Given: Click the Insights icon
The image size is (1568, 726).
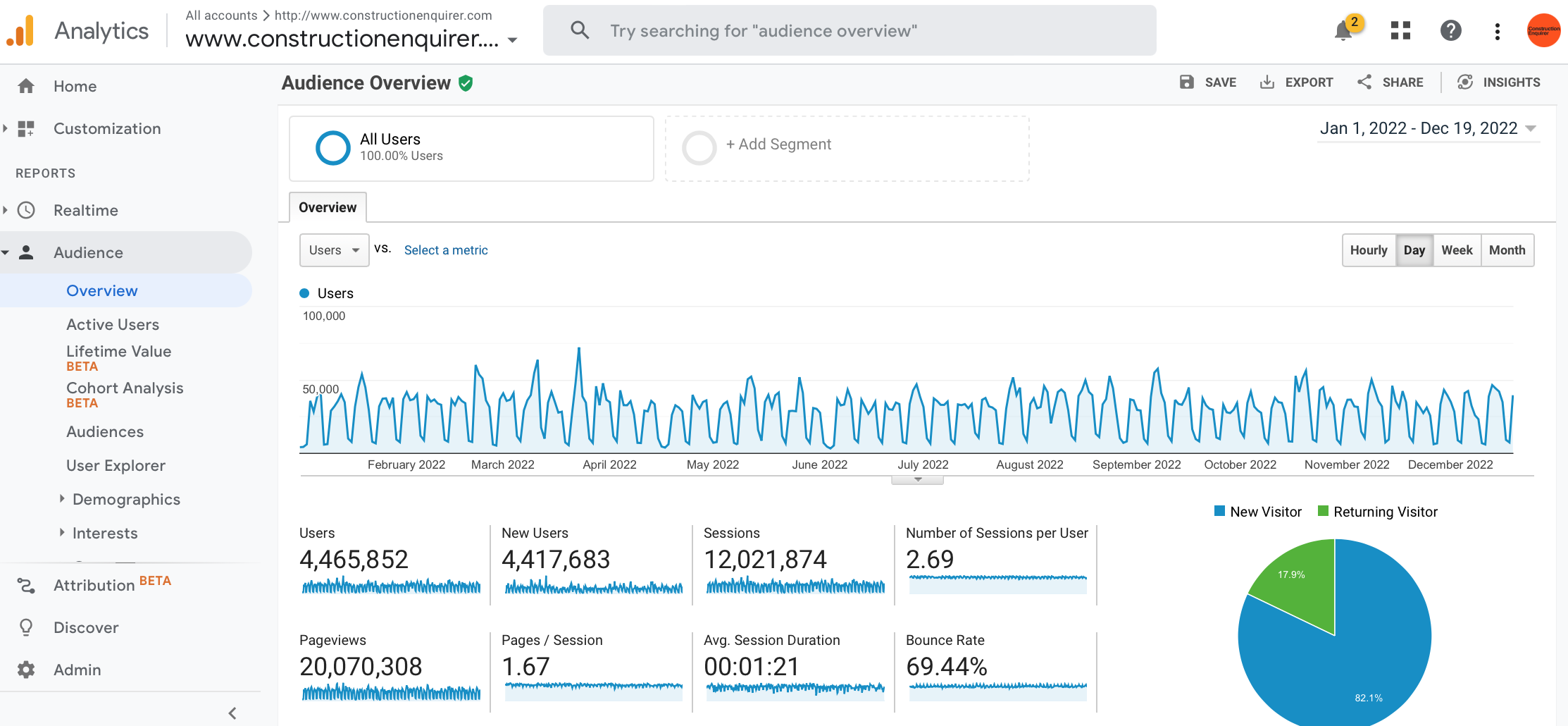Looking at the screenshot, I should click(1465, 82).
